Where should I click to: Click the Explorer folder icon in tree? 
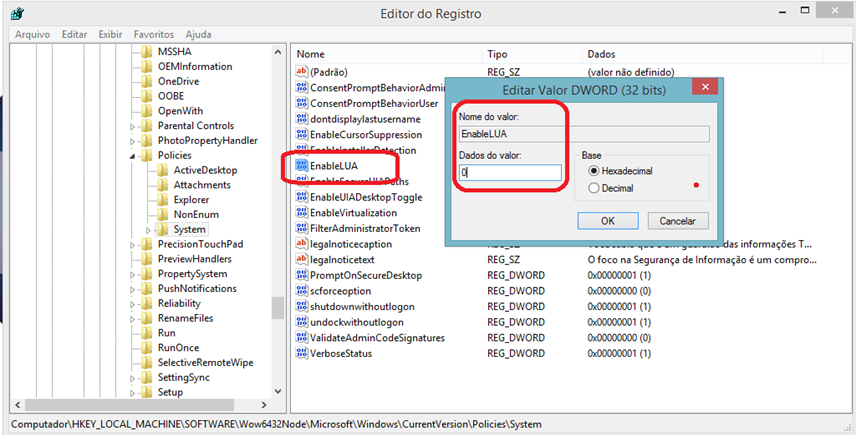click(x=162, y=200)
